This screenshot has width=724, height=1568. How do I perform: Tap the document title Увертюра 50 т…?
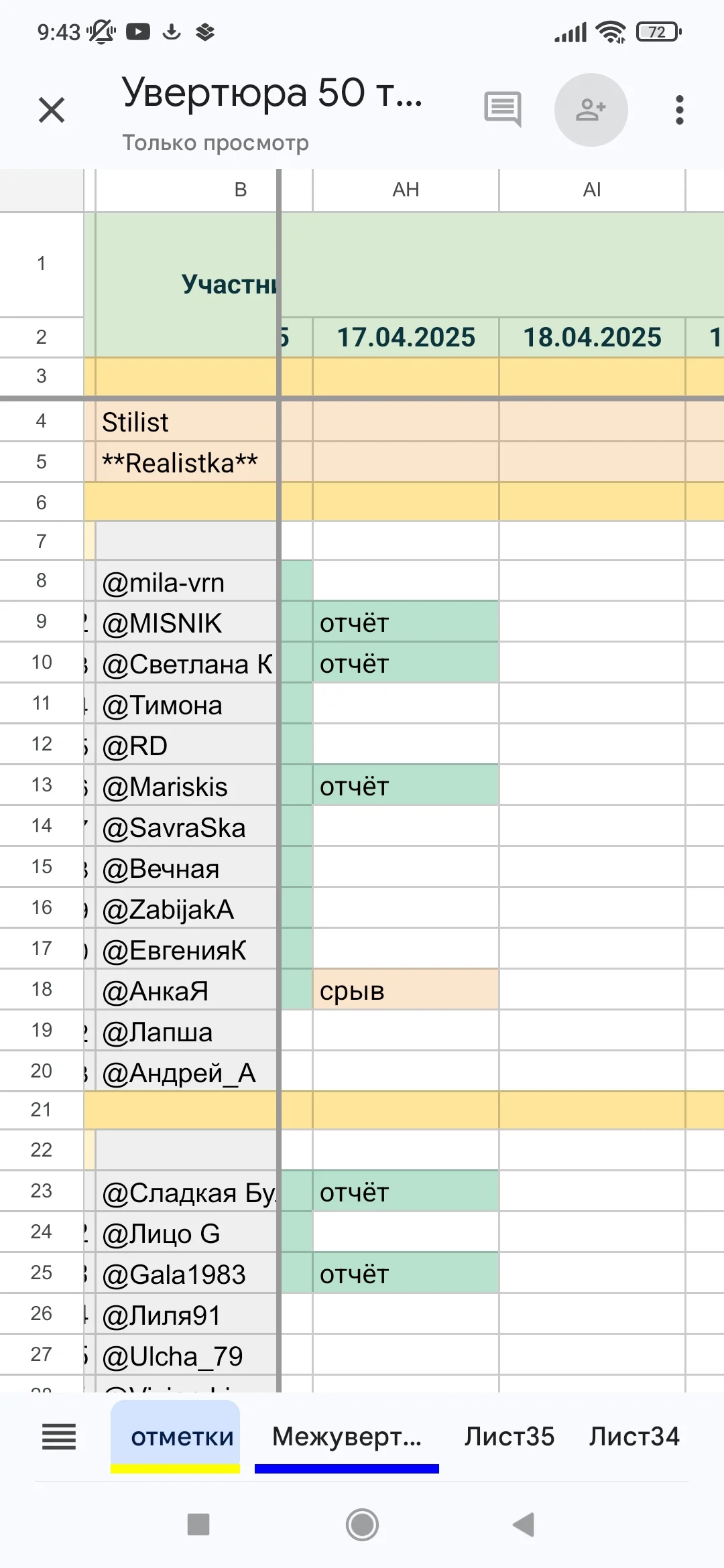(272, 92)
